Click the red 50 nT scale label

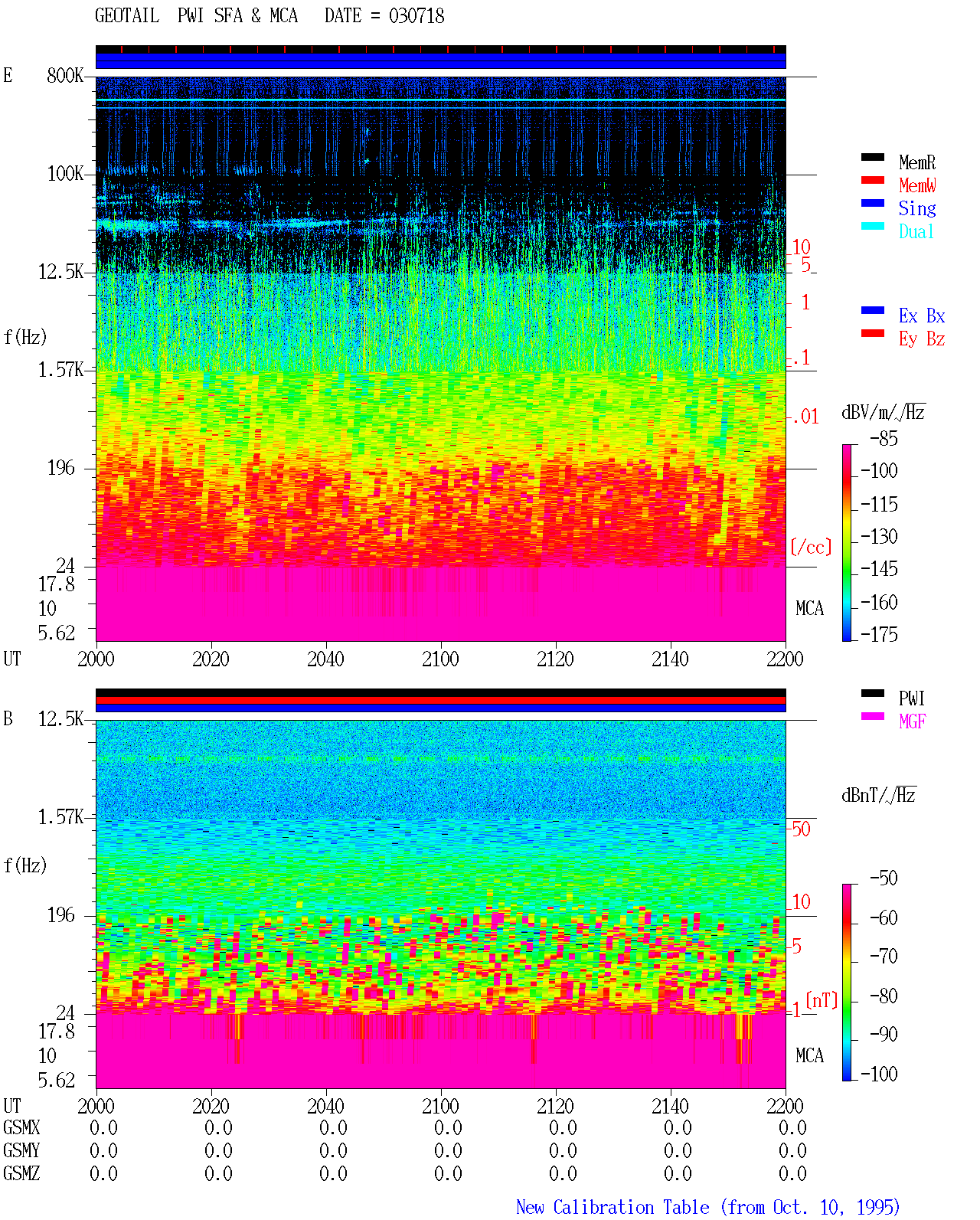pyautogui.click(x=801, y=829)
